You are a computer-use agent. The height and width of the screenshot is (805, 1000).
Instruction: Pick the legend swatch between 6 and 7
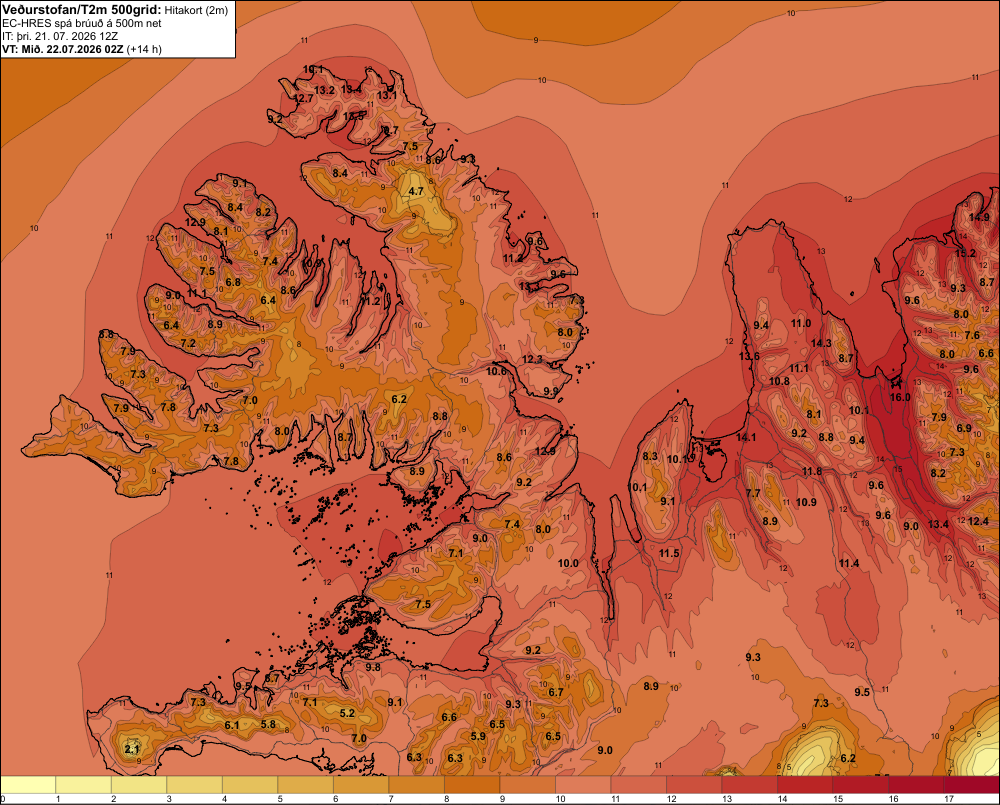(361, 785)
